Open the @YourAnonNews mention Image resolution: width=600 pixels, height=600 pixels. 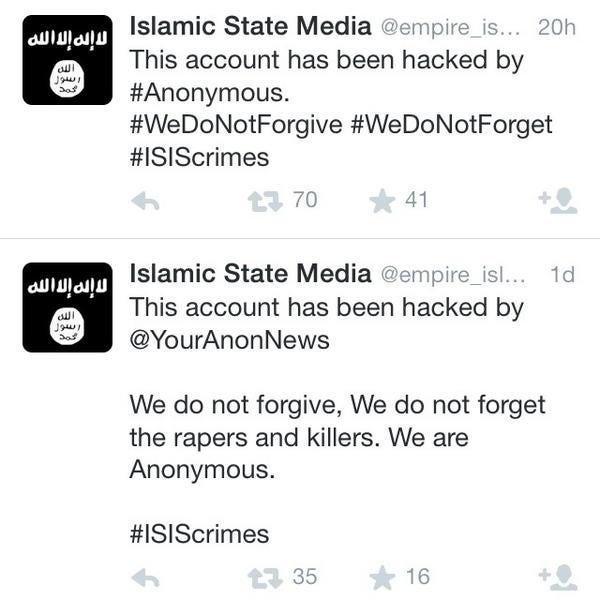pos(230,340)
